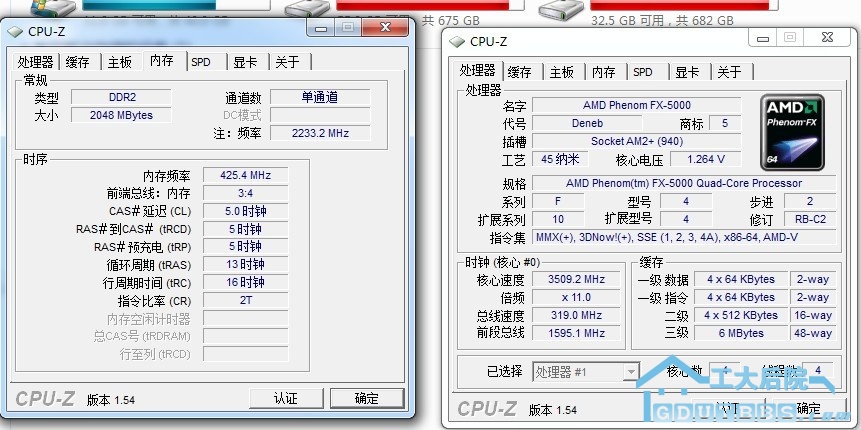This screenshot has height=430, width=861.
Task: Select the 处理器 tab in right CPU-Z window
Action: [x=478, y=70]
